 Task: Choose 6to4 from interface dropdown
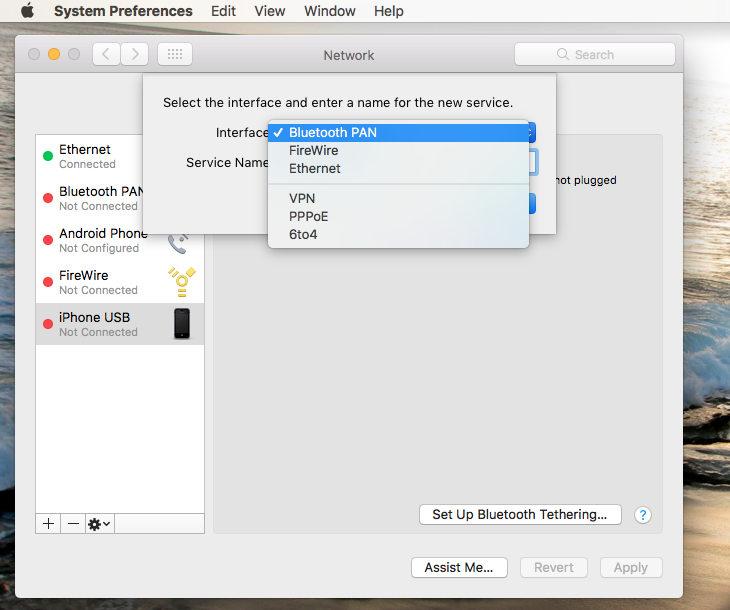pos(399,234)
